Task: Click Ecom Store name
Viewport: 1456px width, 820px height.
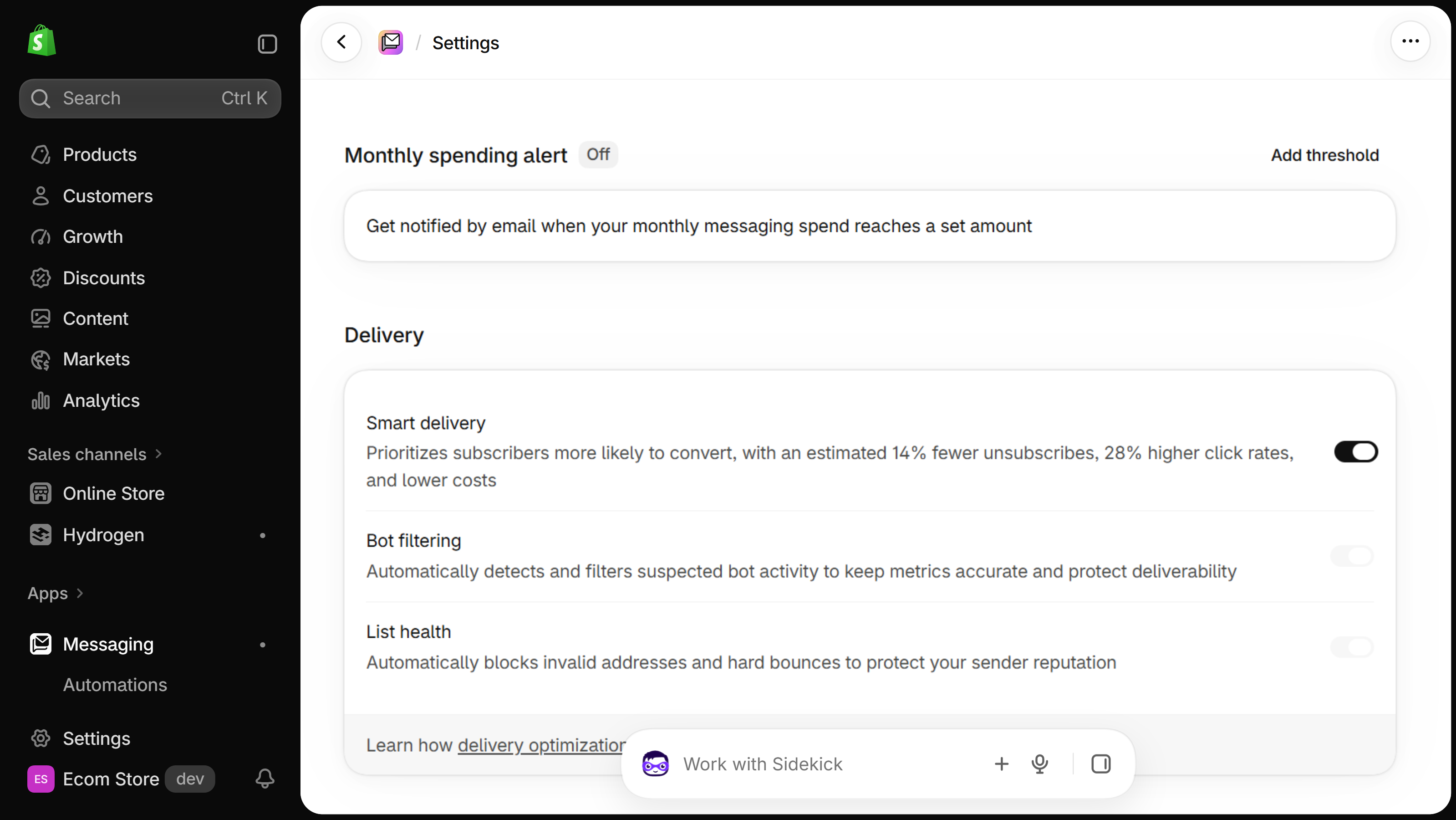Action: tap(111, 779)
